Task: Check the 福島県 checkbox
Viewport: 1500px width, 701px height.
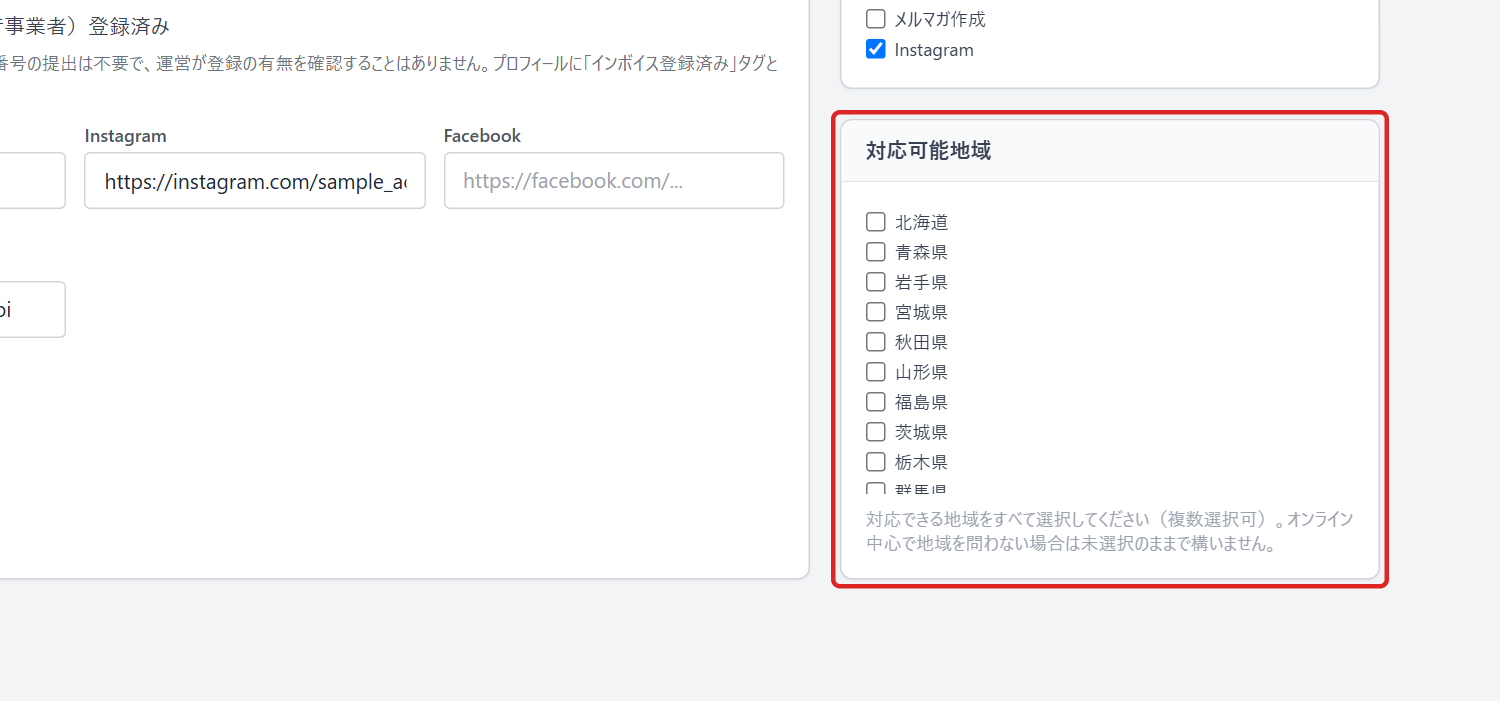Action: coord(876,402)
